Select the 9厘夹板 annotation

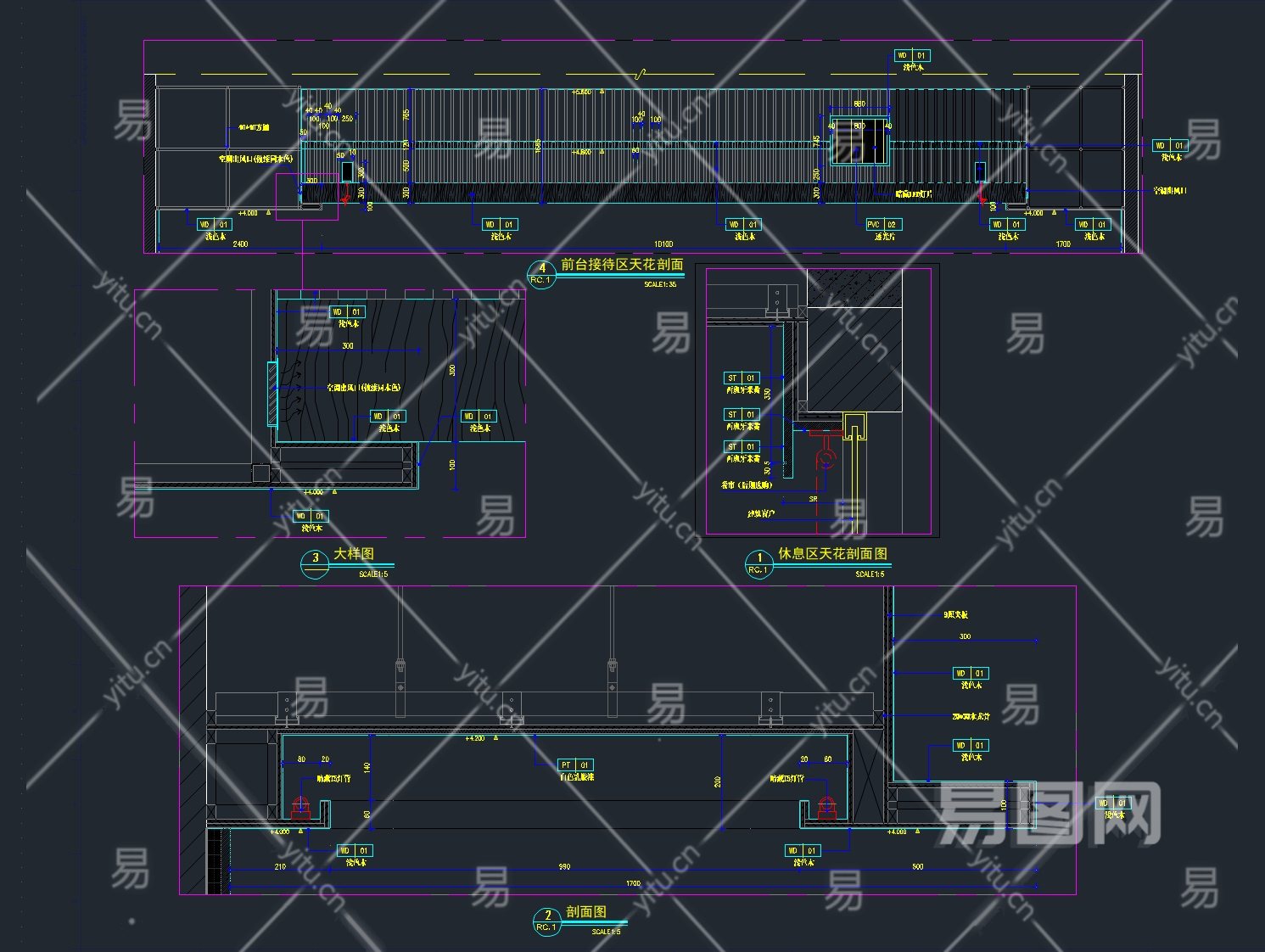[955, 615]
